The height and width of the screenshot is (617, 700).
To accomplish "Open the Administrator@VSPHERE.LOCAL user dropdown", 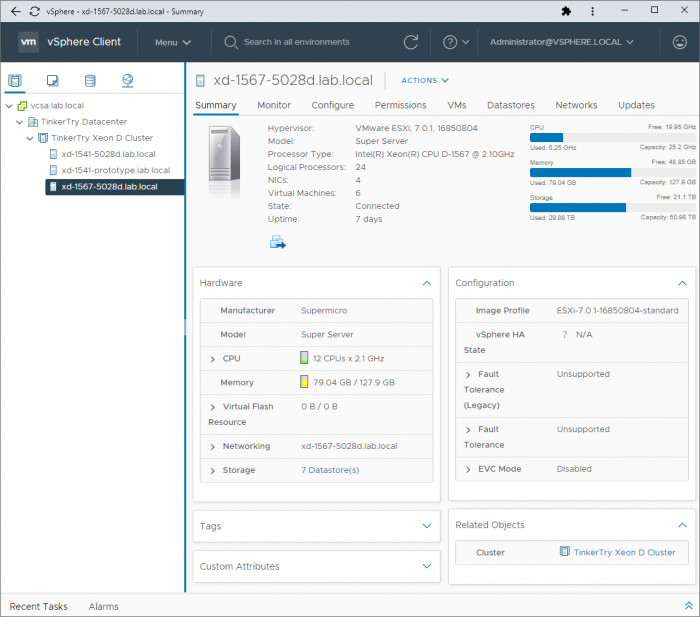I will point(562,42).
